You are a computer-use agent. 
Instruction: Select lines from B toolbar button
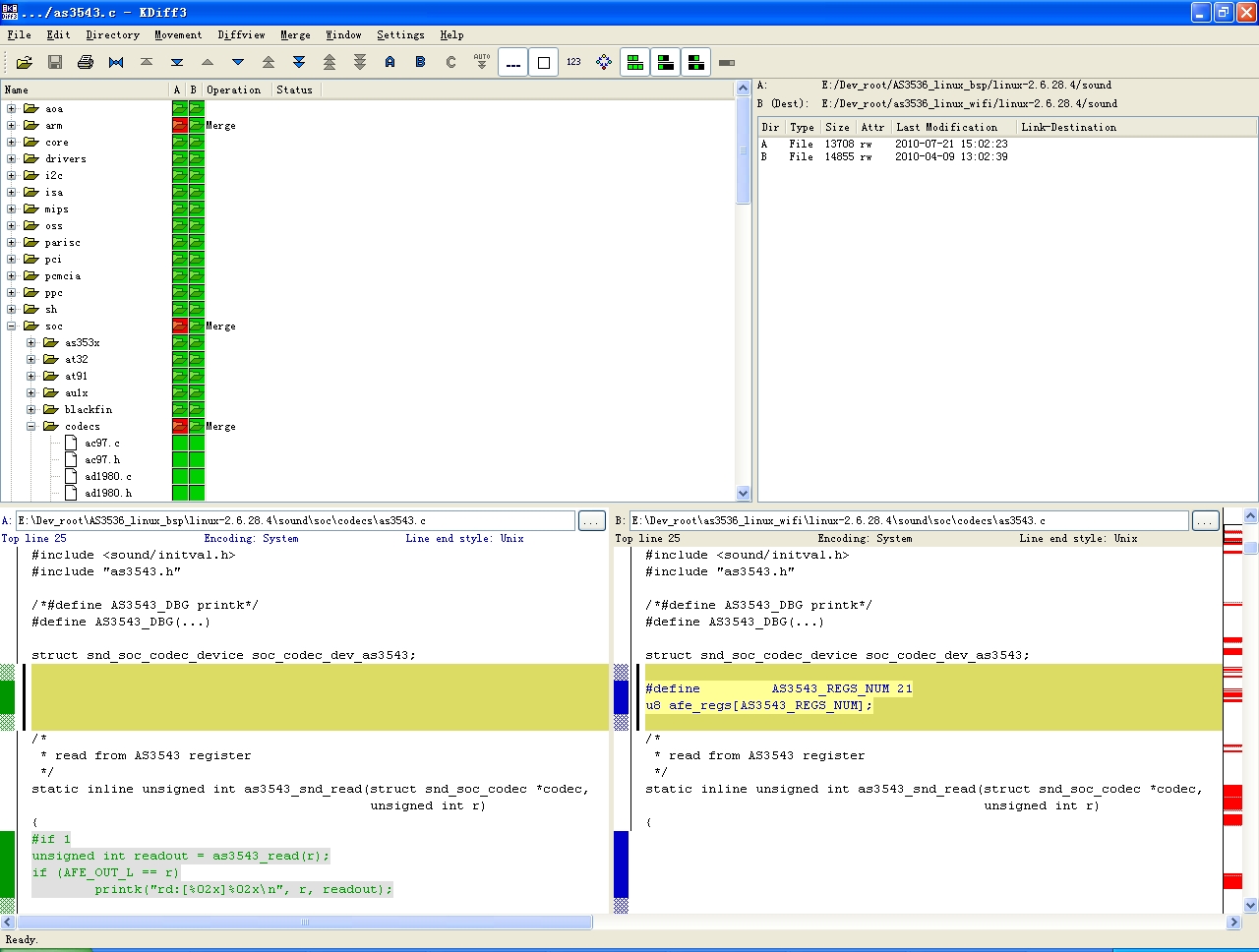pos(421,62)
